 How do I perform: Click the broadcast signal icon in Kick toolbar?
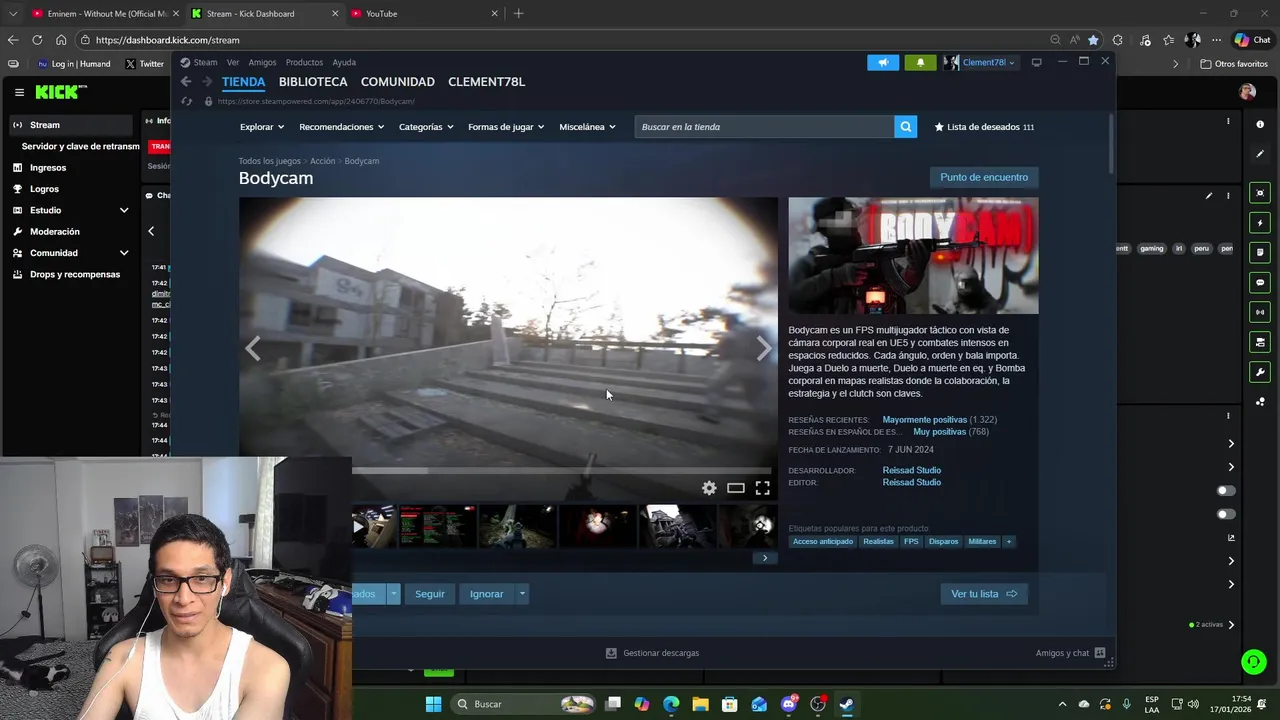(x=1260, y=312)
